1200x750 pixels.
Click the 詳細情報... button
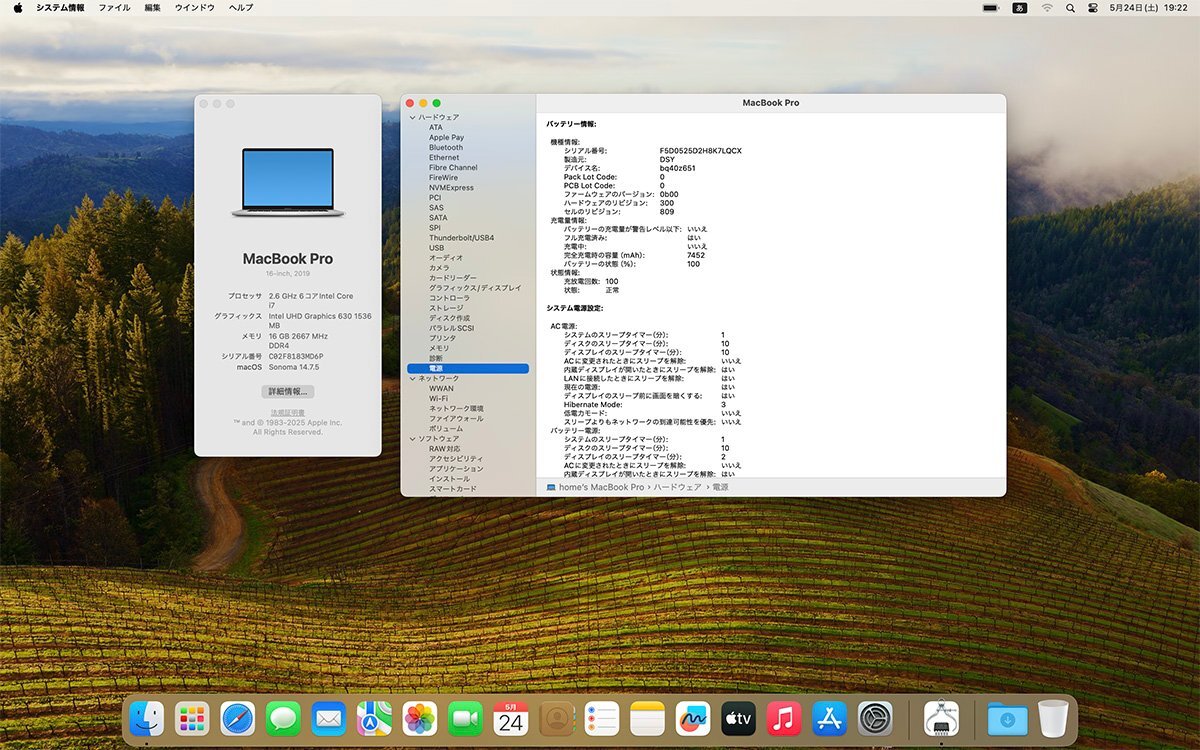coord(288,391)
